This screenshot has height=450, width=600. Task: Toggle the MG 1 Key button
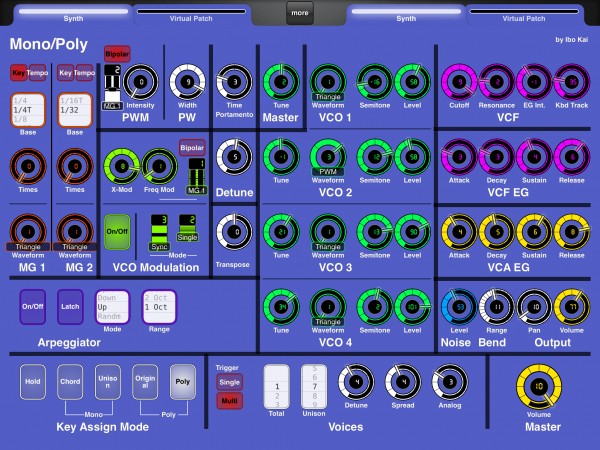(19, 72)
